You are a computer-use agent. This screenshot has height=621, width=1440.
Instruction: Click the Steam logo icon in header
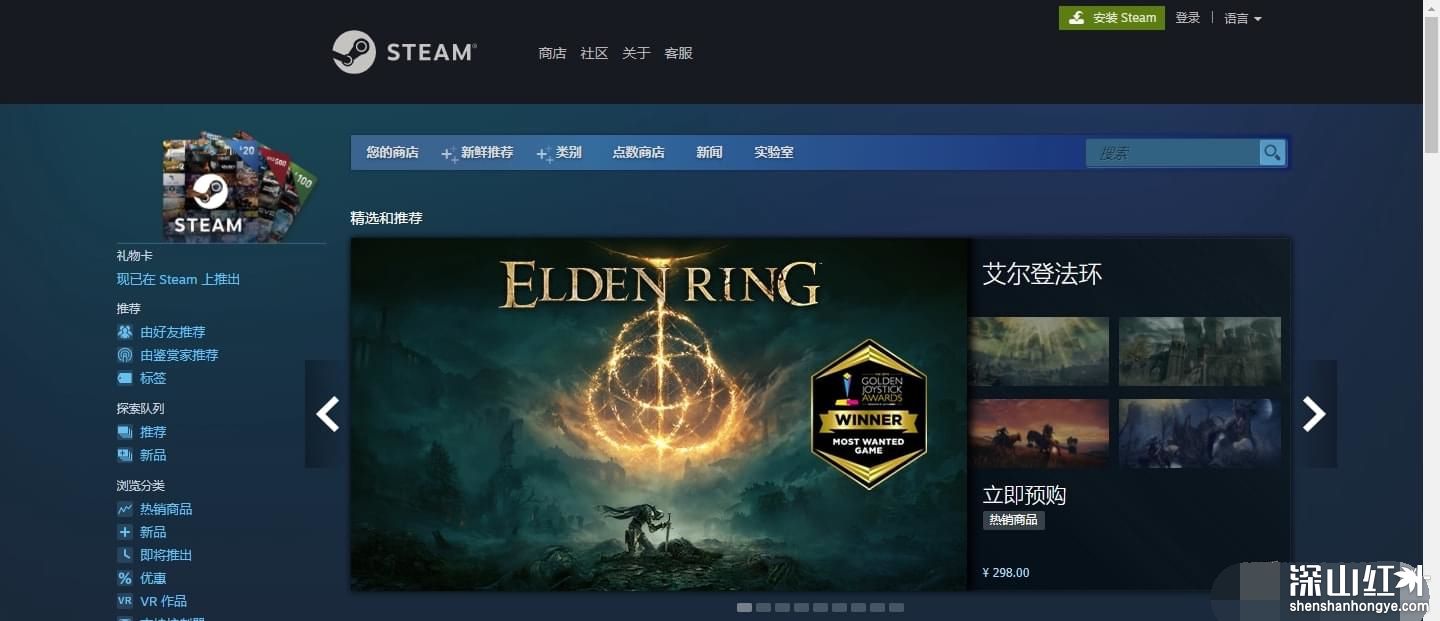point(354,52)
